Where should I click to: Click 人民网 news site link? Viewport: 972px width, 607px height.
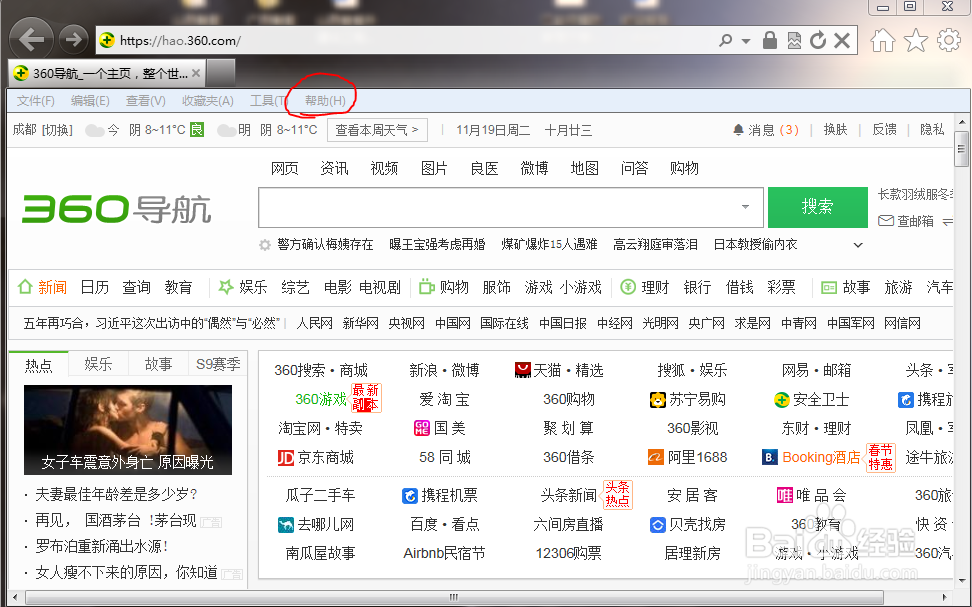click(x=314, y=323)
